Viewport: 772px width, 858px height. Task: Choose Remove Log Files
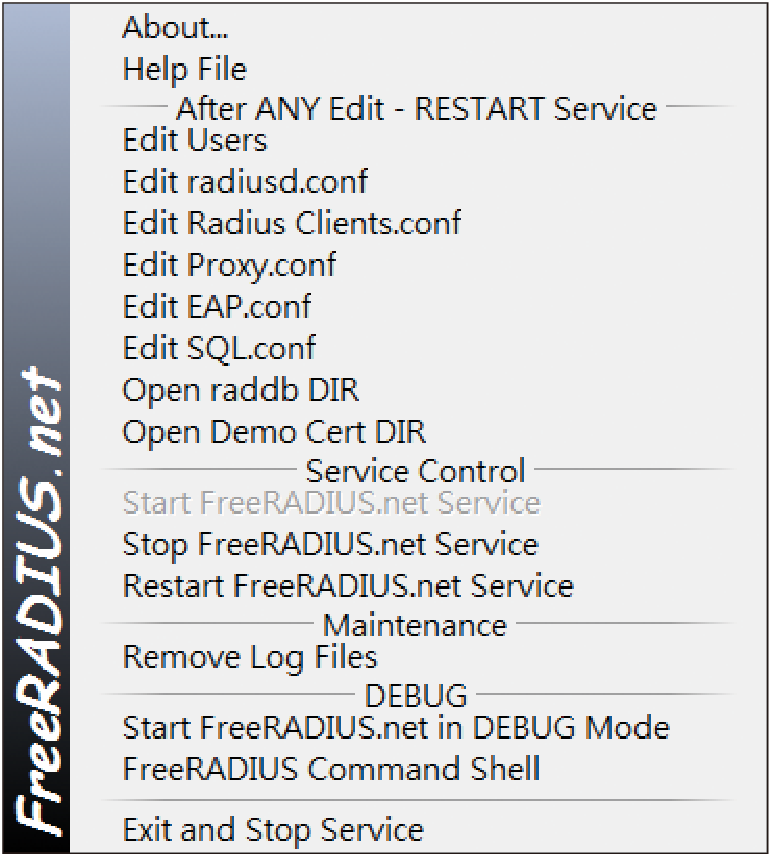[x=419, y=657]
